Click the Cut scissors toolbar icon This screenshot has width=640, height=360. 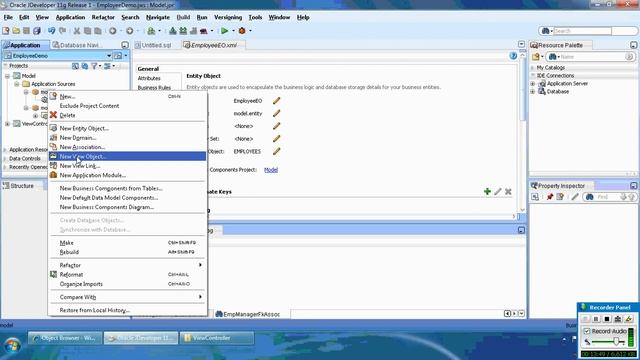pyautogui.click(x=77, y=31)
